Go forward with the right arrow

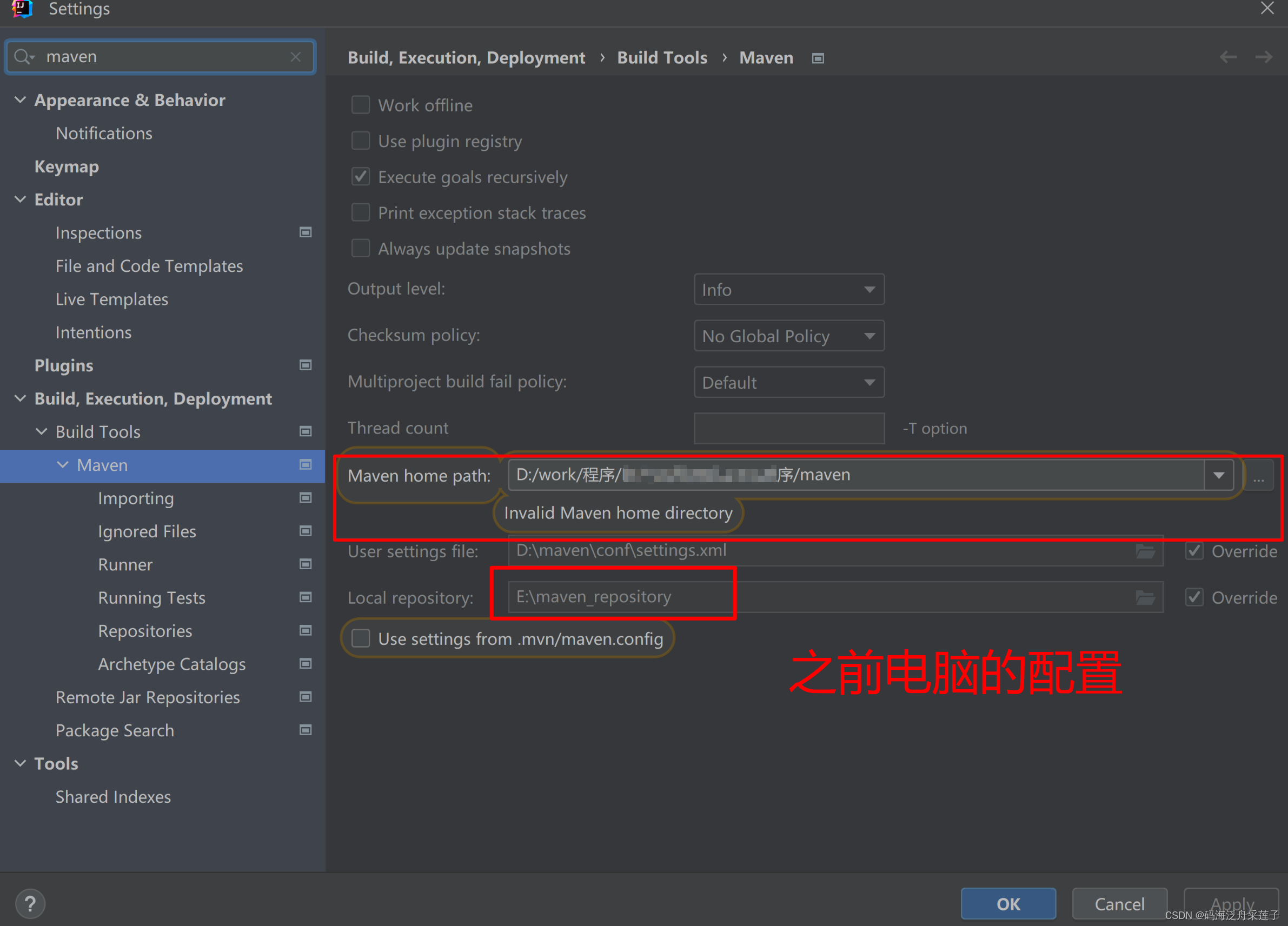point(1264,57)
